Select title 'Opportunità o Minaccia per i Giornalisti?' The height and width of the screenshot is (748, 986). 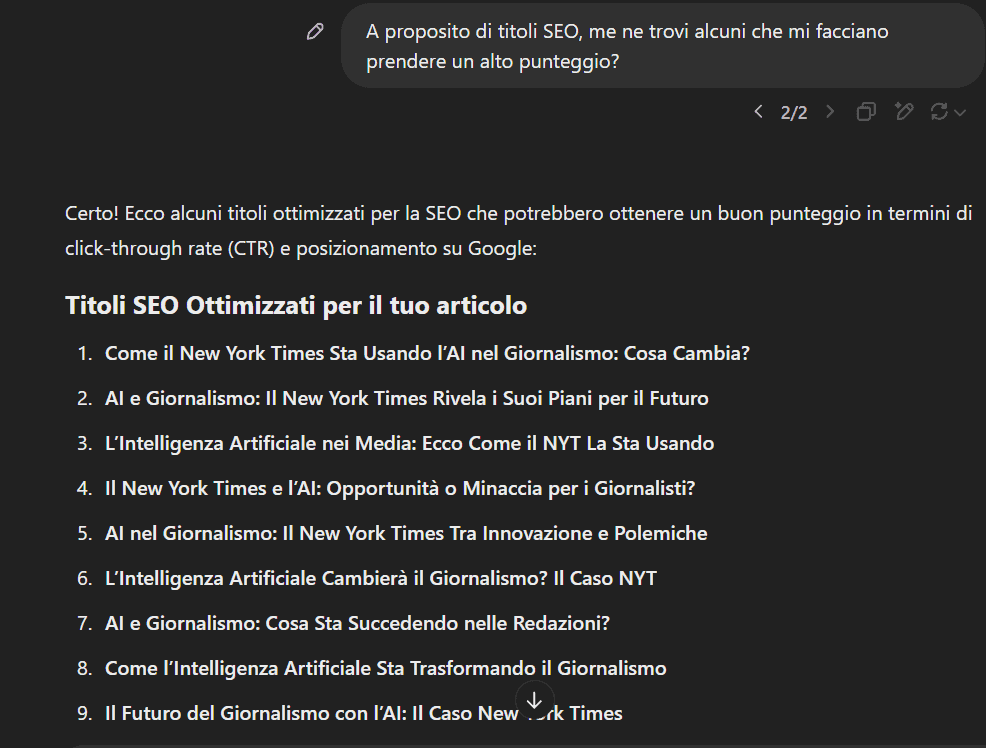click(511, 488)
